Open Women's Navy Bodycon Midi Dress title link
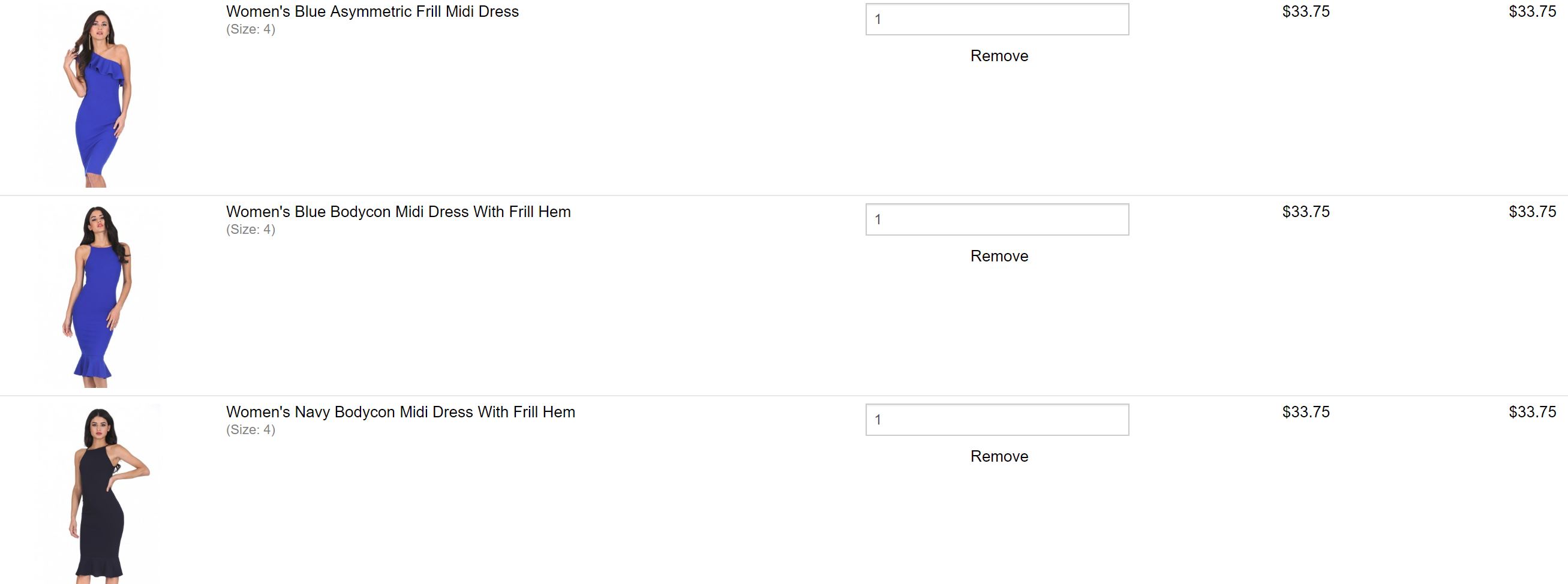Screen dimensions: 1568x584 pos(400,412)
